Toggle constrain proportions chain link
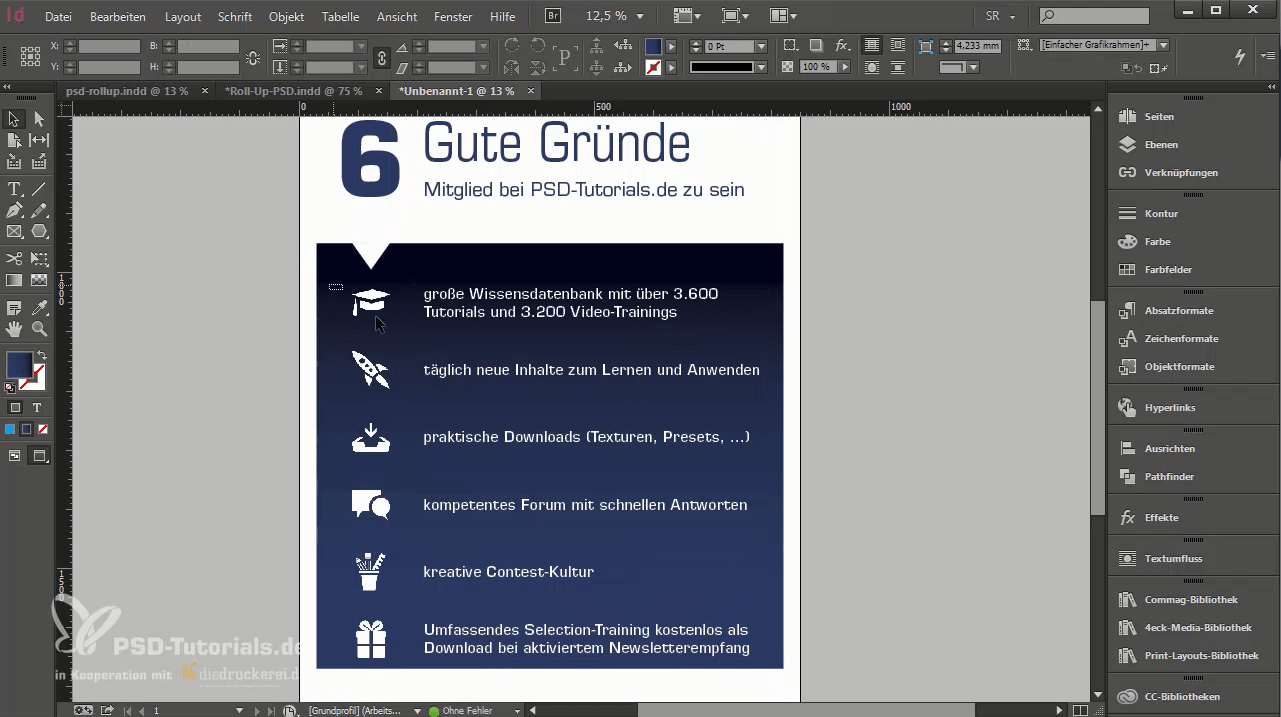This screenshot has width=1281, height=717. tap(381, 57)
